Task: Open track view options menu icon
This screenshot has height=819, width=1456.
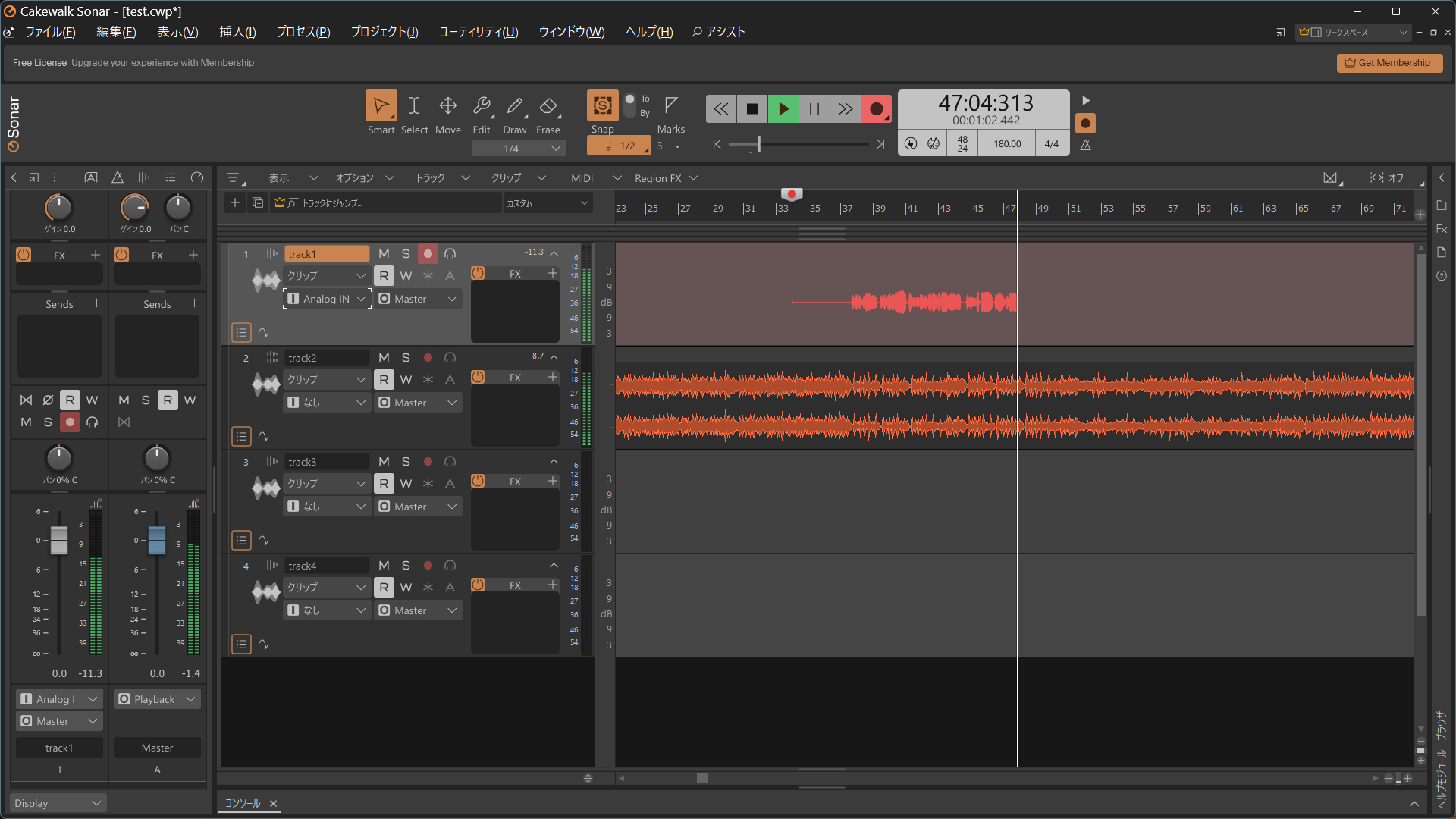Action: tap(234, 178)
